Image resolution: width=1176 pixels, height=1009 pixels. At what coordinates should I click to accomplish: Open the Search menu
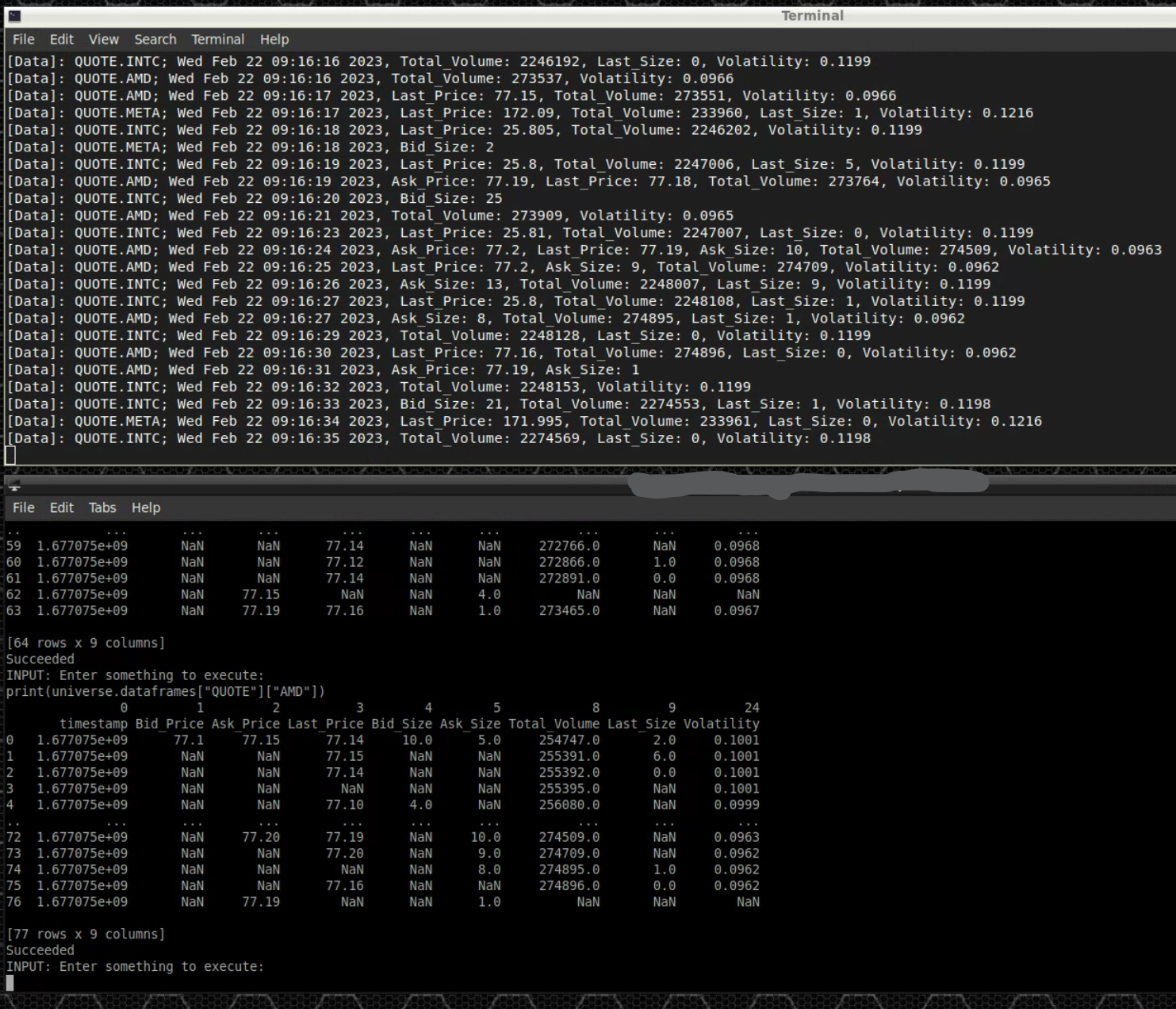tap(155, 40)
